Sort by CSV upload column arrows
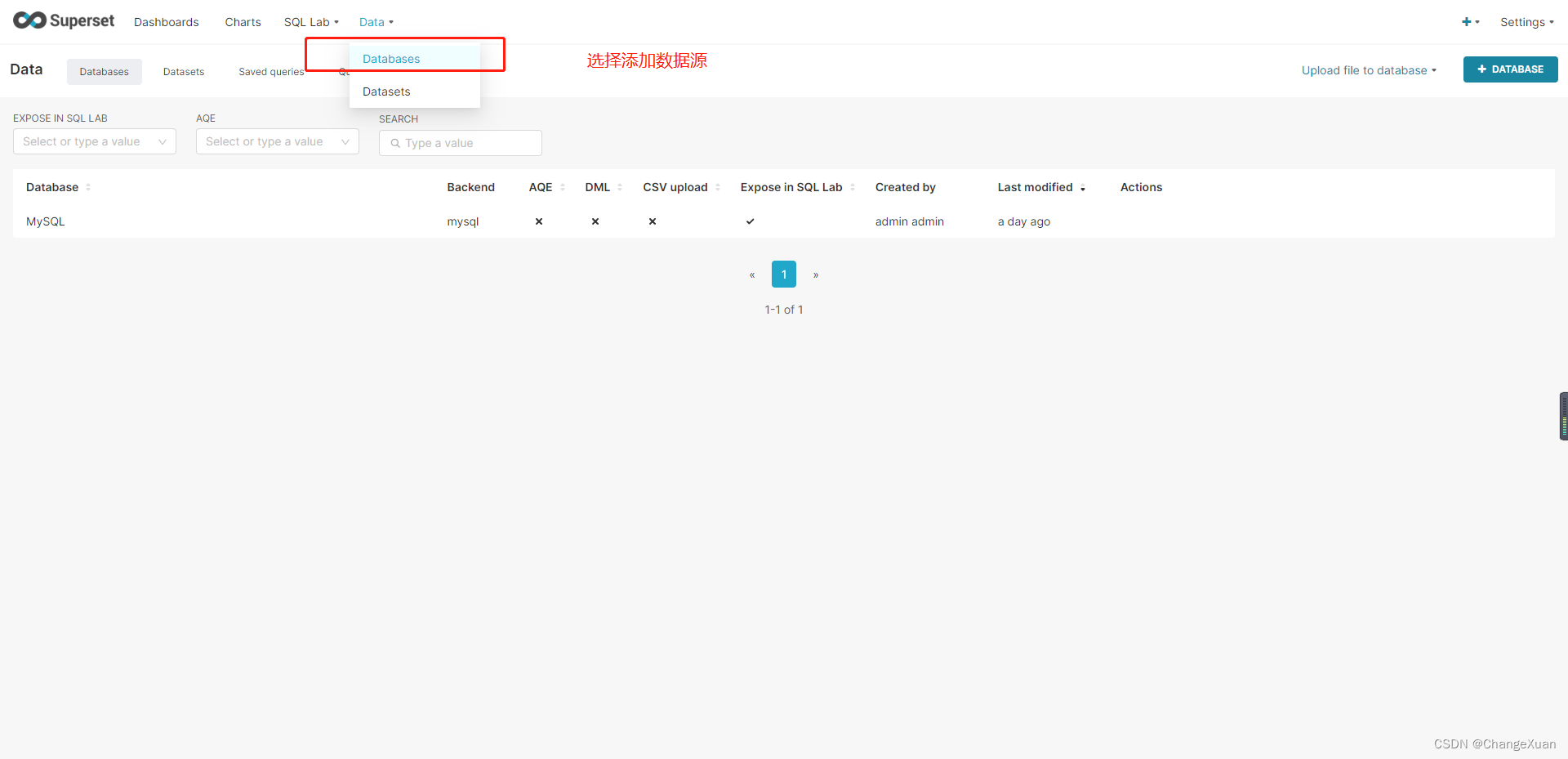Screen dimensions: 1568x759 coord(718,187)
